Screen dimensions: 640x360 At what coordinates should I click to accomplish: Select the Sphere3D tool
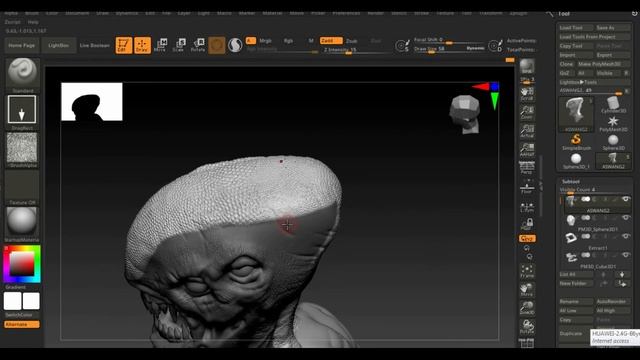(613, 142)
